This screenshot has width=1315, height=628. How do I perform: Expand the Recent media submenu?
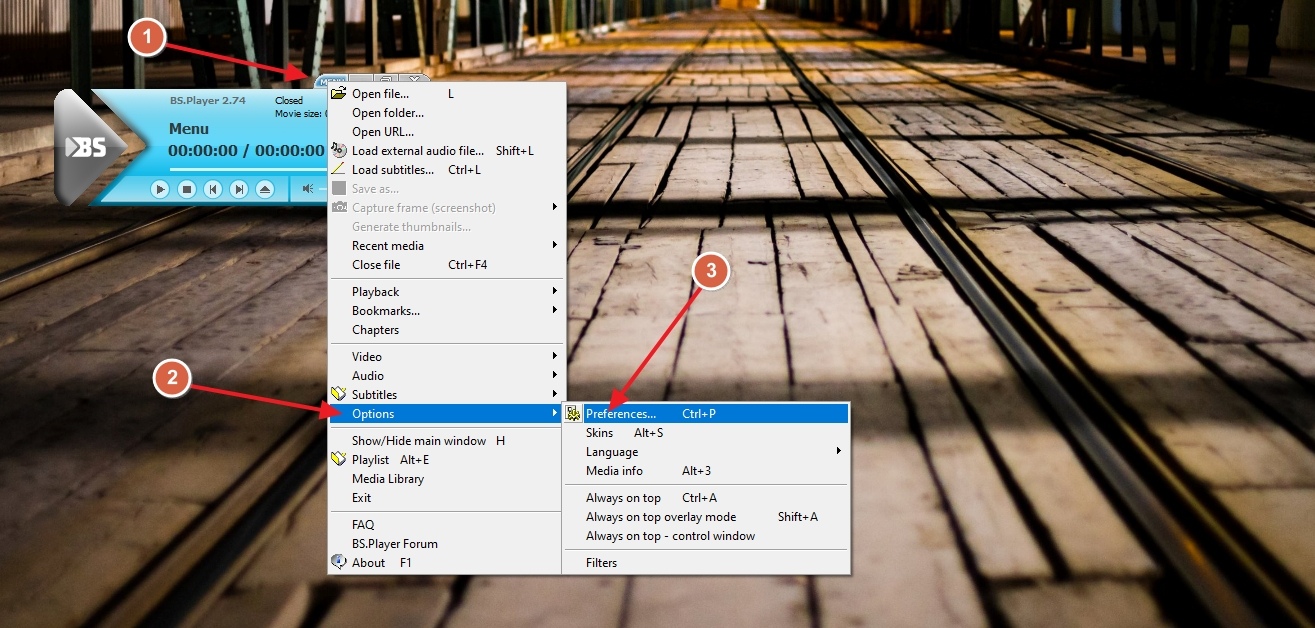(x=387, y=246)
